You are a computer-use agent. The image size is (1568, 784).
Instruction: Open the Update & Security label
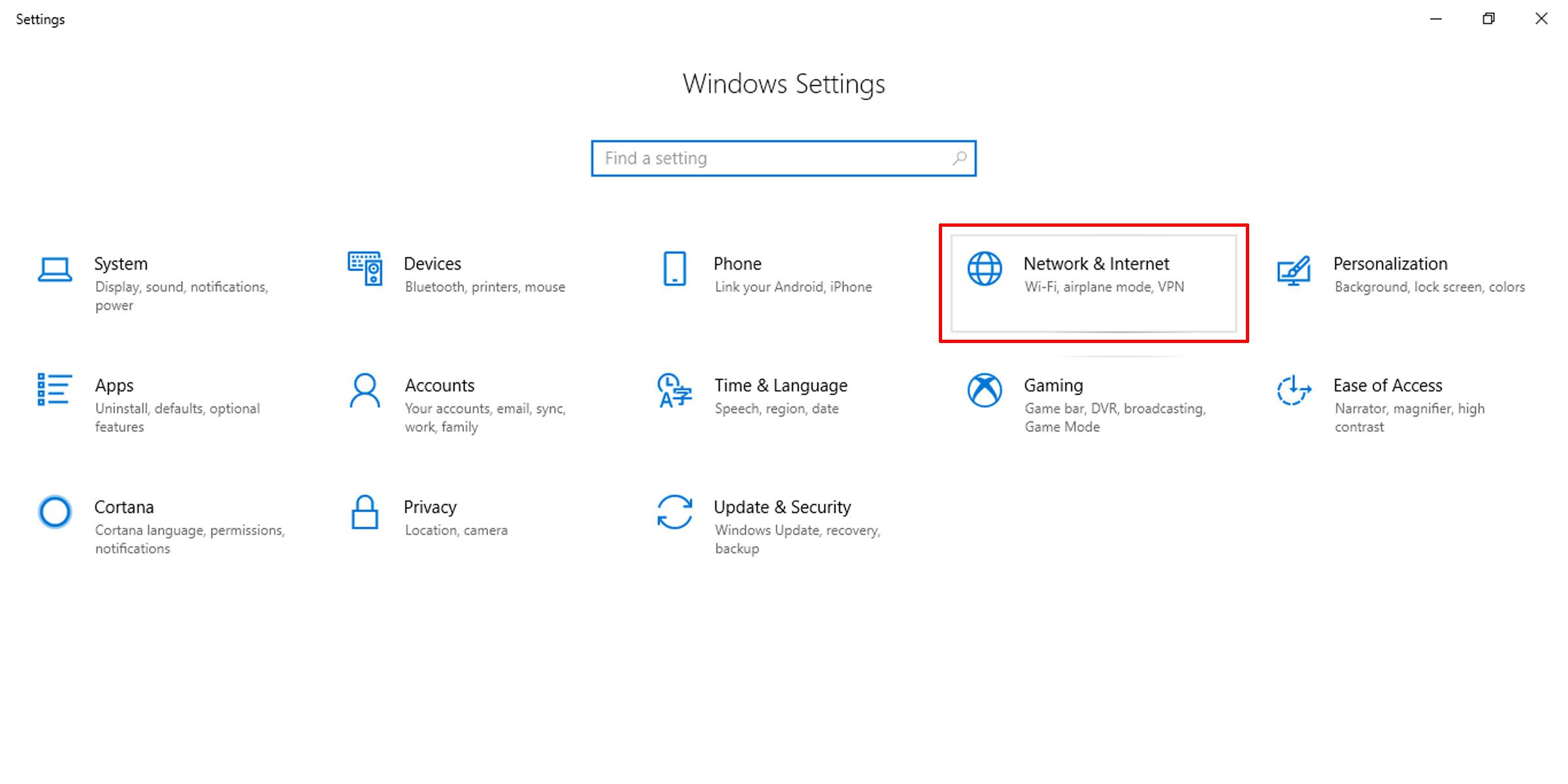782,507
